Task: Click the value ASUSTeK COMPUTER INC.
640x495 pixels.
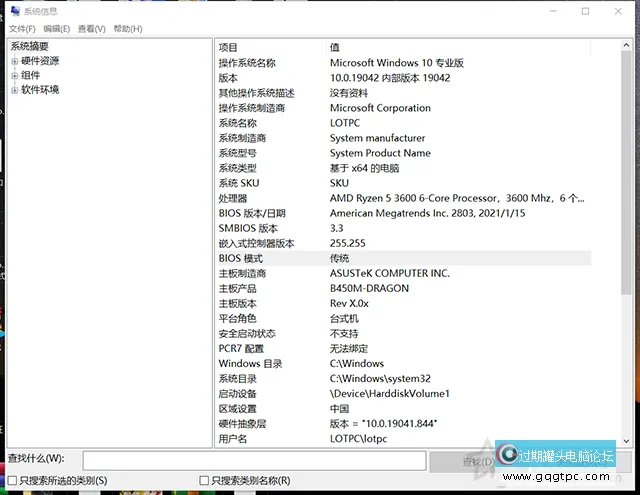Action: (390, 273)
